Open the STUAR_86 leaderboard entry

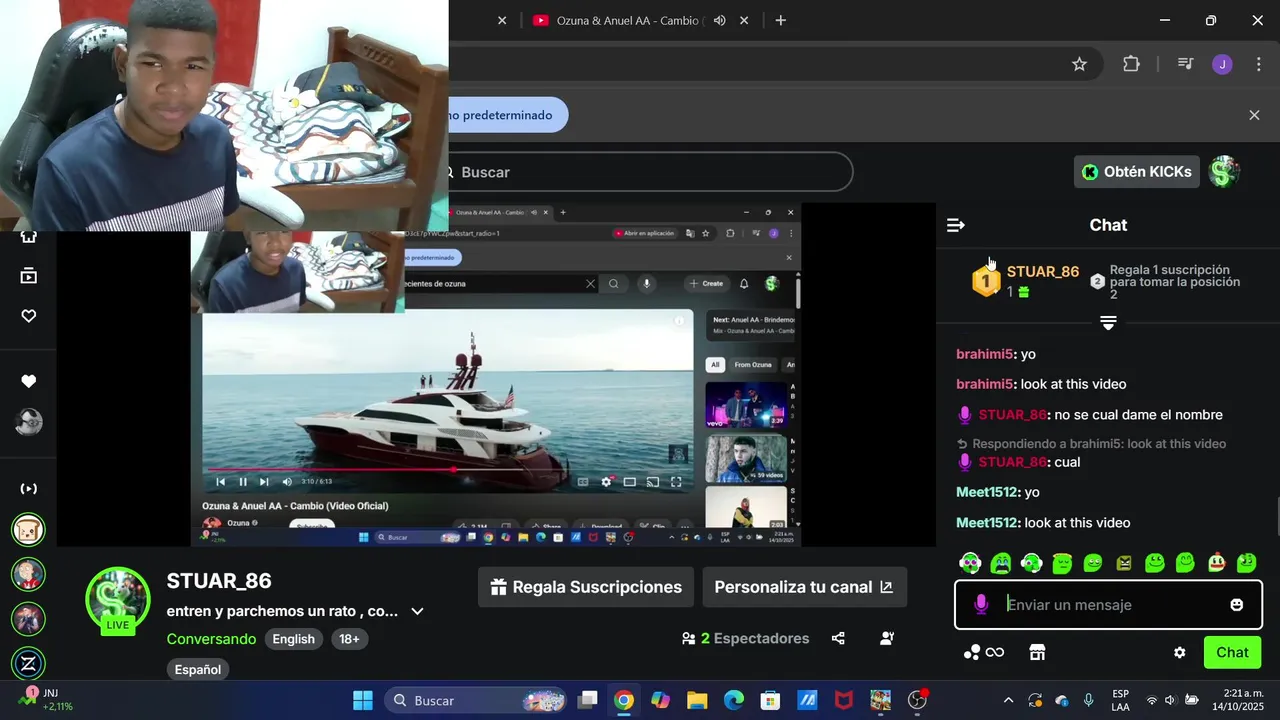click(1027, 281)
